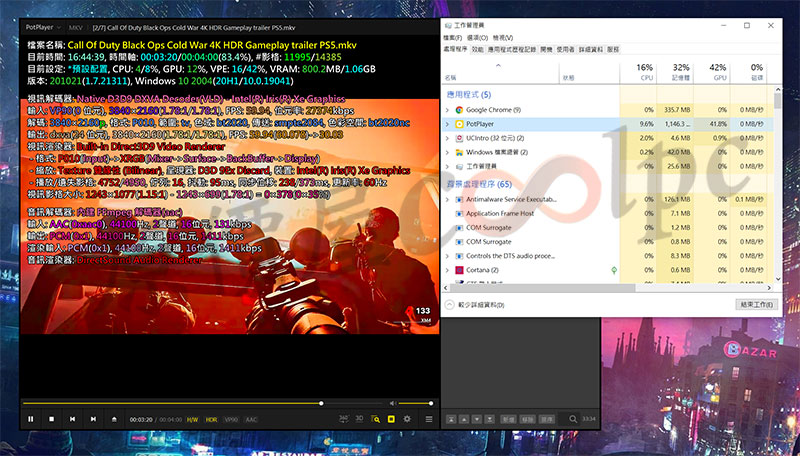Image resolution: width=800 pixels, height=456 pixels.
Task: Click the playlist search magnifier icon
Action: click(573, 419)
